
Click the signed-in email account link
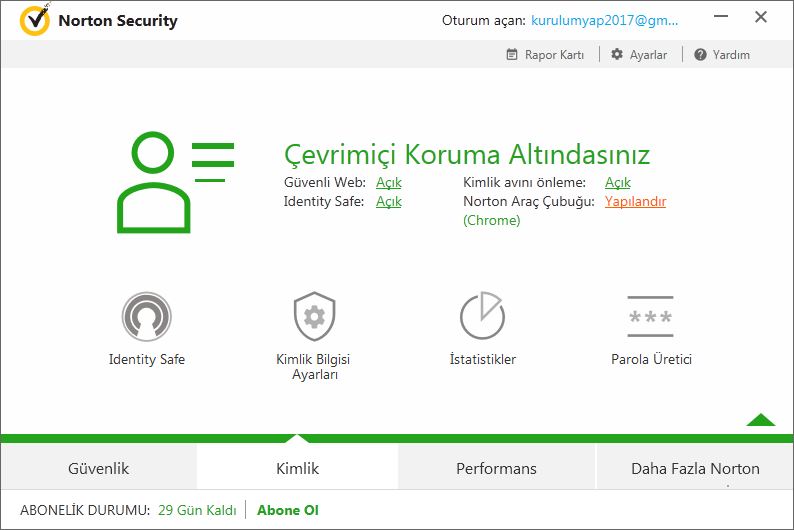[x=604, y=20]
